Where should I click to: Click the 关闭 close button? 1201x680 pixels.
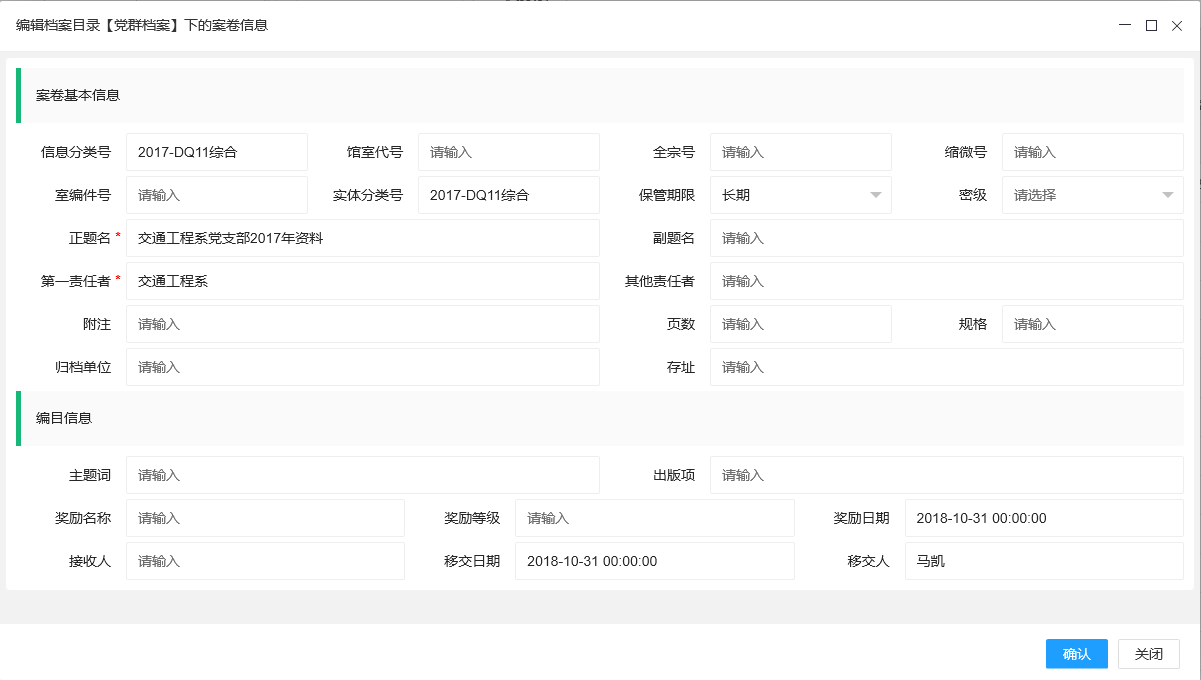pyautogui.click(x=1148, y=653)
